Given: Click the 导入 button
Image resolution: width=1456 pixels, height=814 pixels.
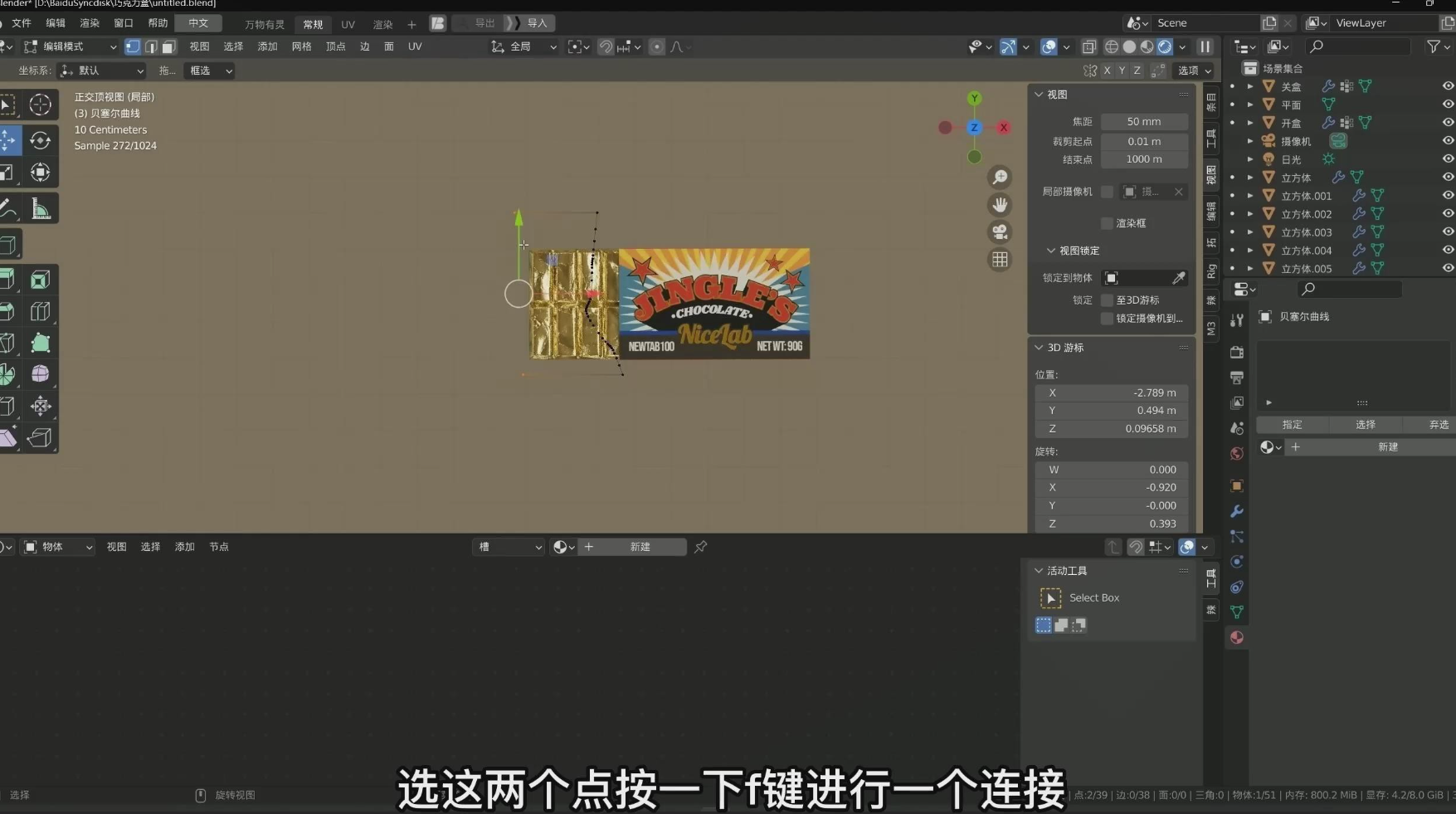Looking at the screenshot, I should click(530, 23).
